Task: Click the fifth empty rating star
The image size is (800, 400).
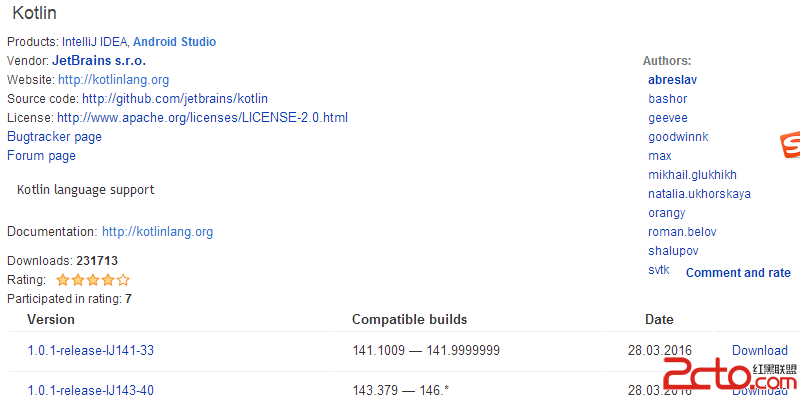Action: (x=123, y=280)
